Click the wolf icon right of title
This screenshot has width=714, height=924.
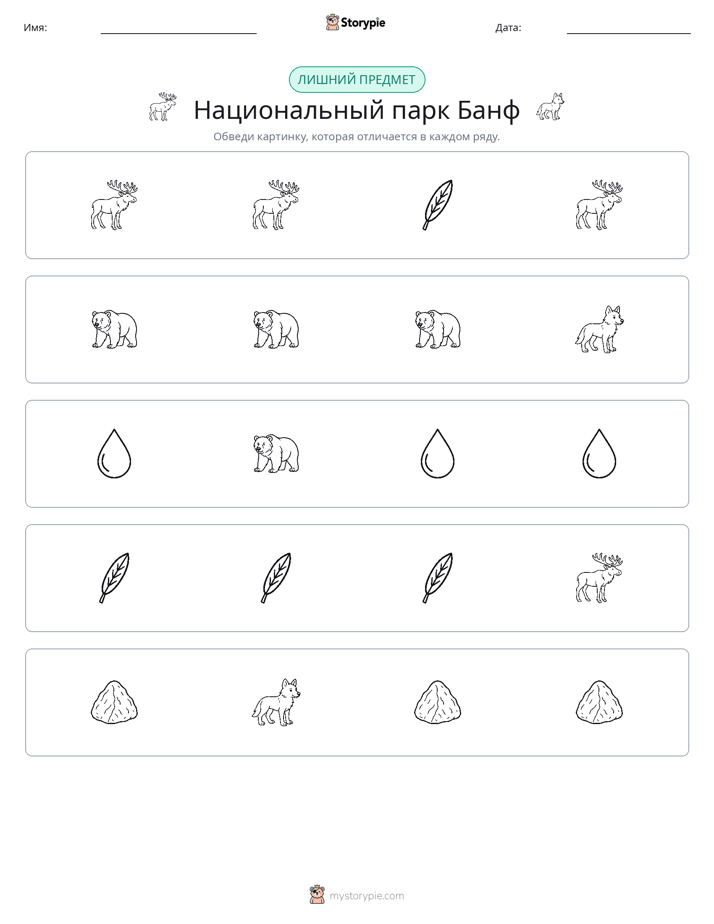[x=550, y=107]
